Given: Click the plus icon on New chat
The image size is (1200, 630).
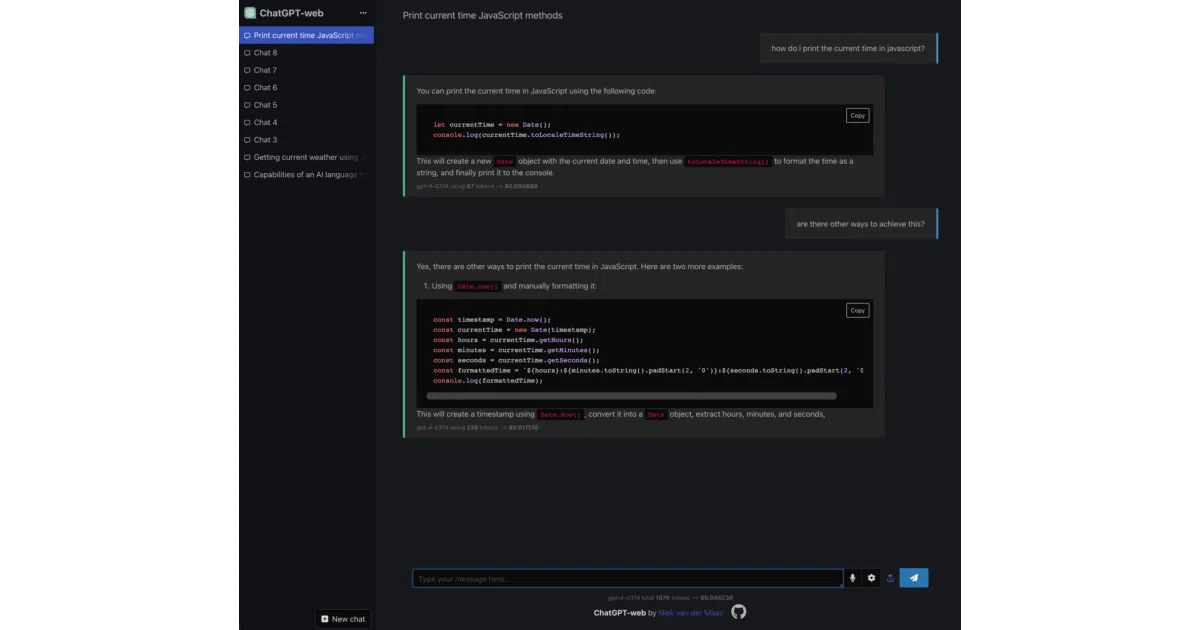Looking at the screenshot, I should 325,619.
